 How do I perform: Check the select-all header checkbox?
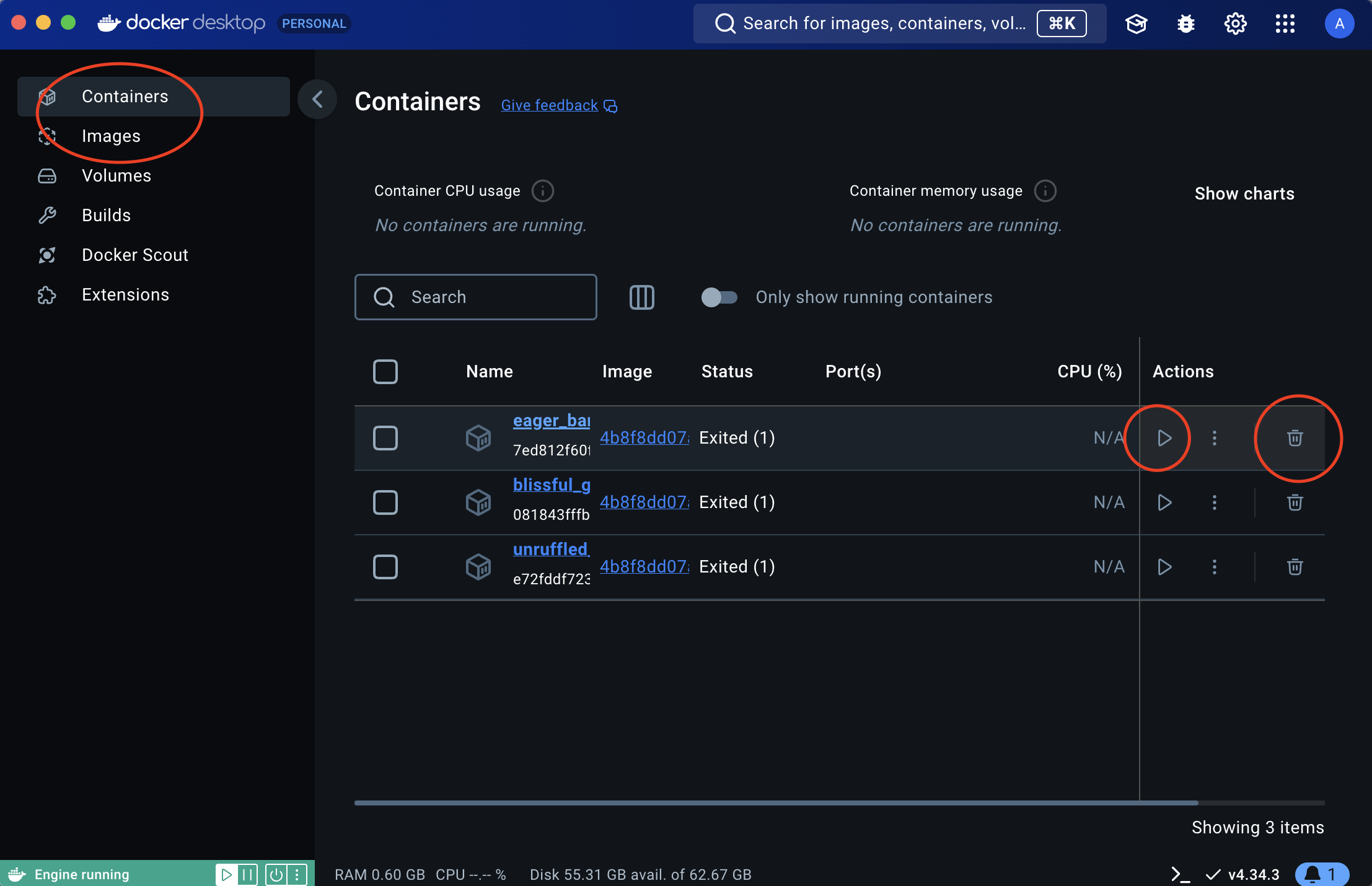point(385,372)
